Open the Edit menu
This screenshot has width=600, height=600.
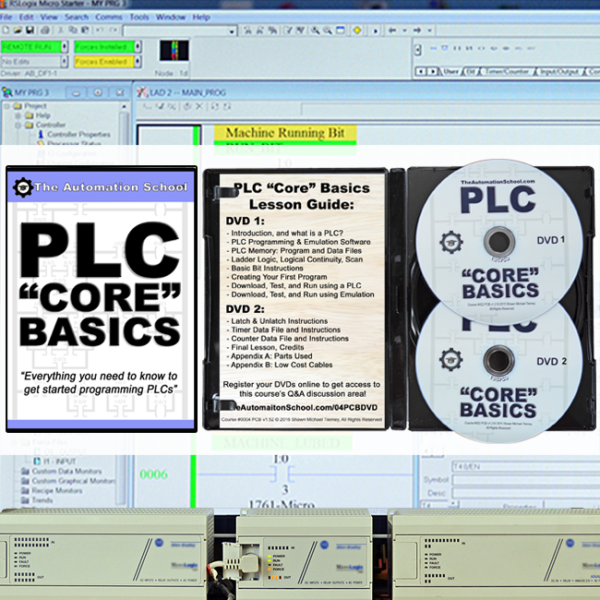(x=26, y=17)
